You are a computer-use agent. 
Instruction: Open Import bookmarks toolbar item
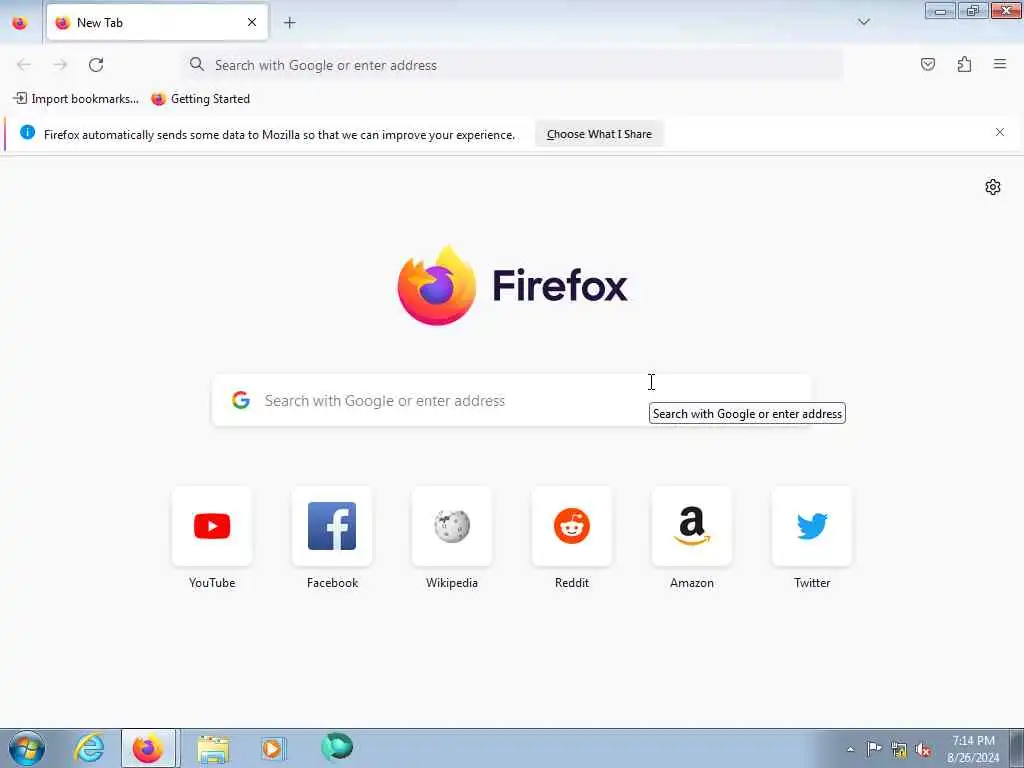tap(76, 99)
